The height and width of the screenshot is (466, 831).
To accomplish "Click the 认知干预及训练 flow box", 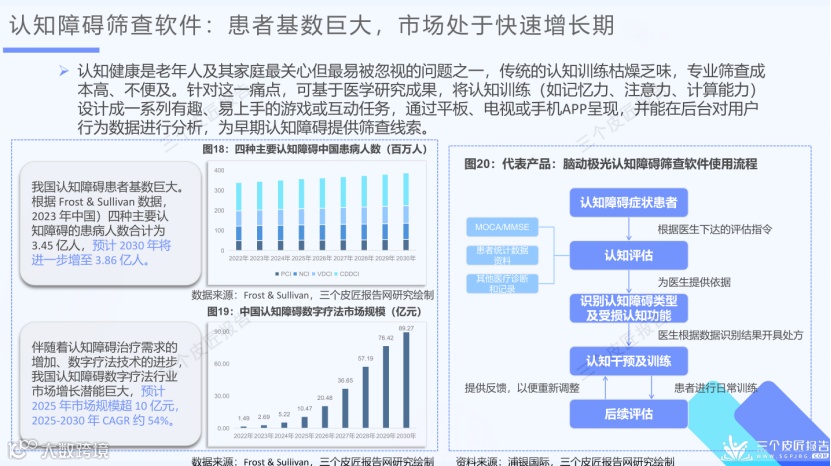I will tap(629, 362).
